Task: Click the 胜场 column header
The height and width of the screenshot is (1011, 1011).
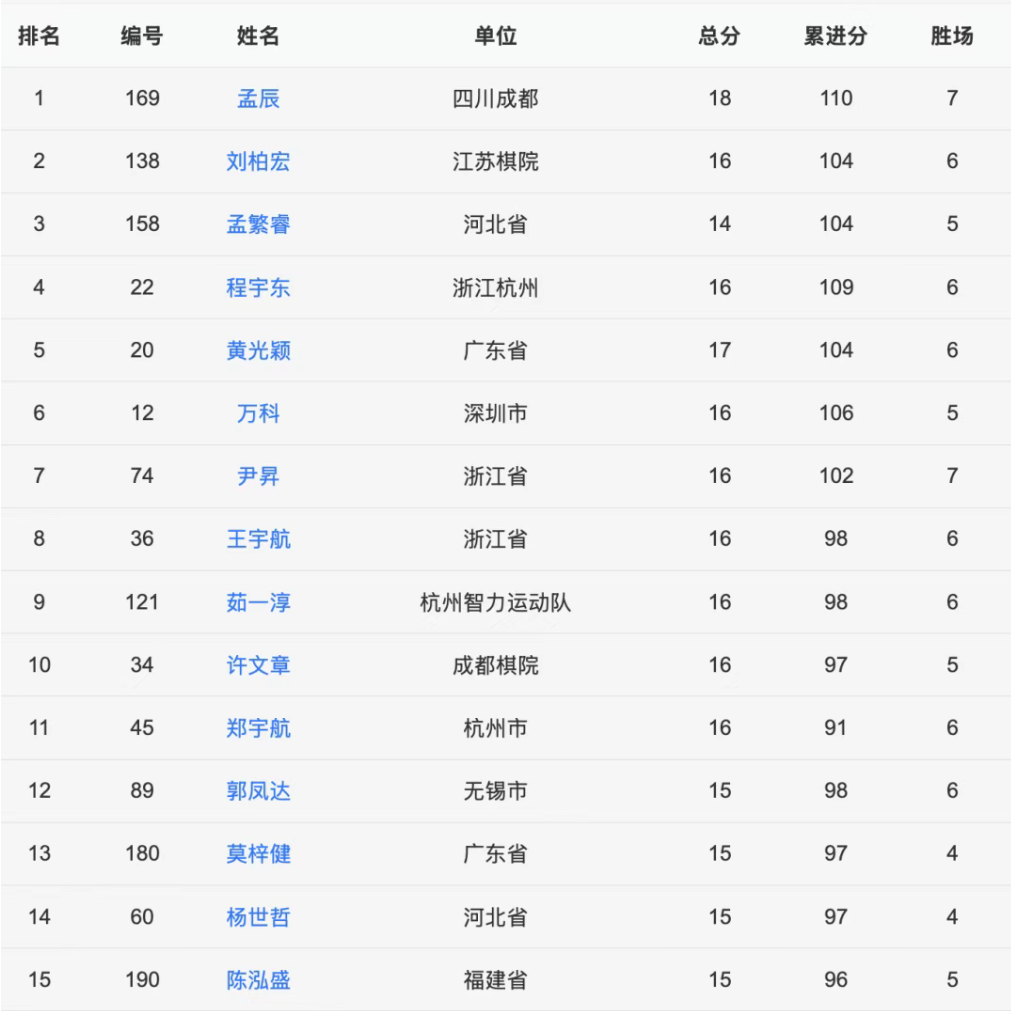Action: (x=950, y=36)
